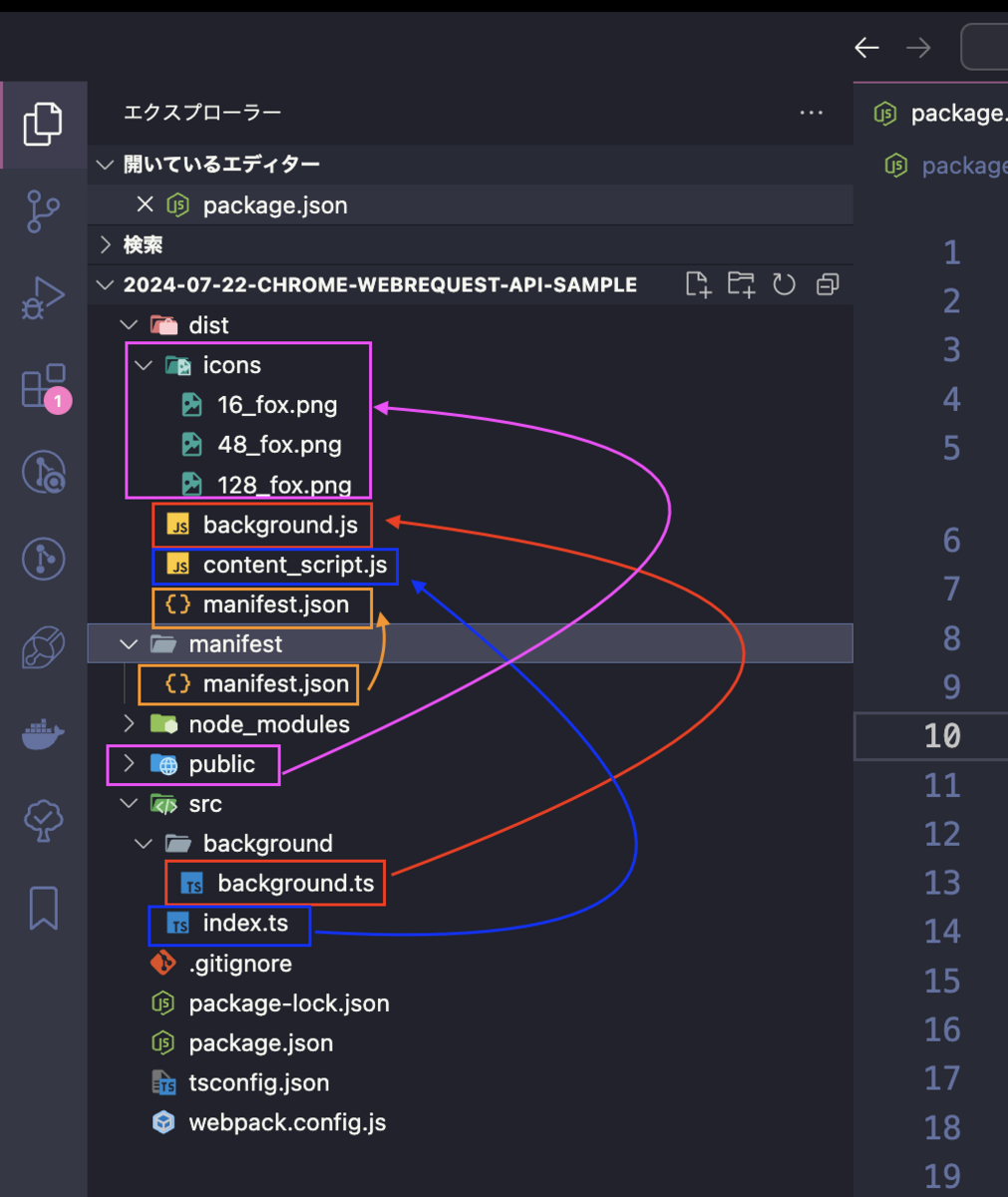1008x1197 pixels.
Task: Open the Run and Debug view
Action: [43, 298]
